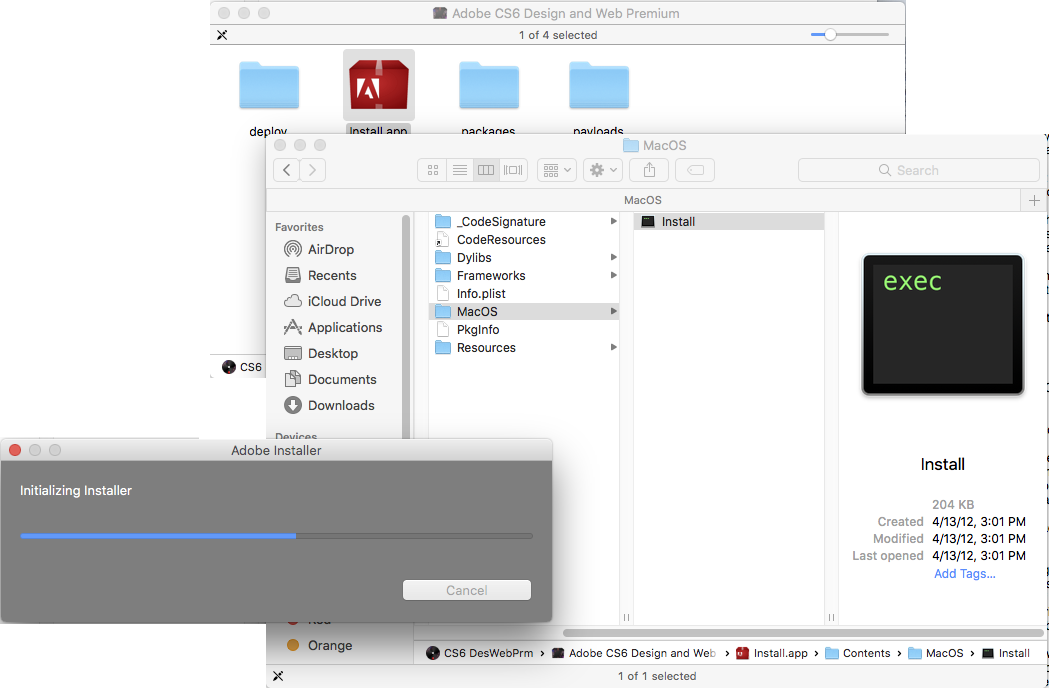
Task: Click Adobe CS6 Design and Web in path bar
Action: point(634,653)
